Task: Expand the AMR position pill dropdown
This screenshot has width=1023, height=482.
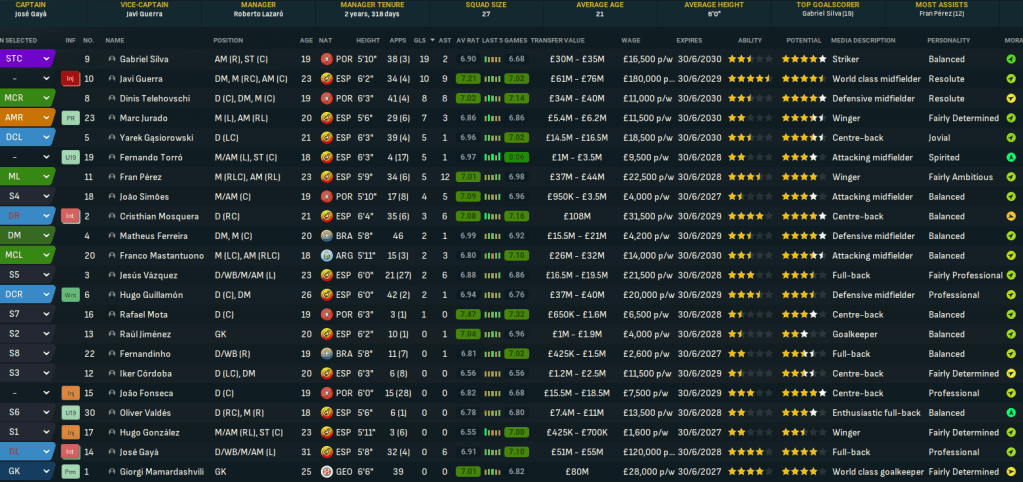Action: (x=46, y=118)
